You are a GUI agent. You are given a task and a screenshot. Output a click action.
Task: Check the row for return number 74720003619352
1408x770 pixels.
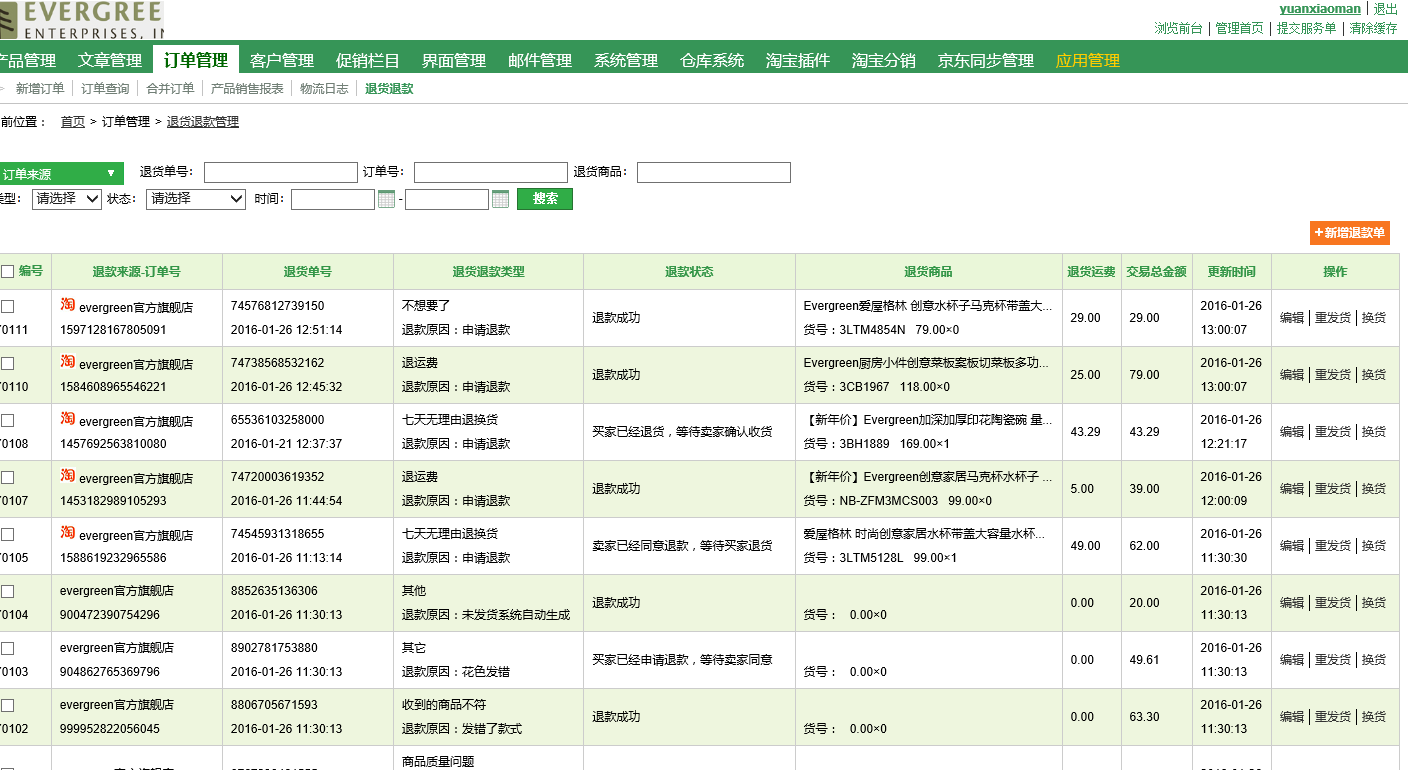[x=7, y=478]
